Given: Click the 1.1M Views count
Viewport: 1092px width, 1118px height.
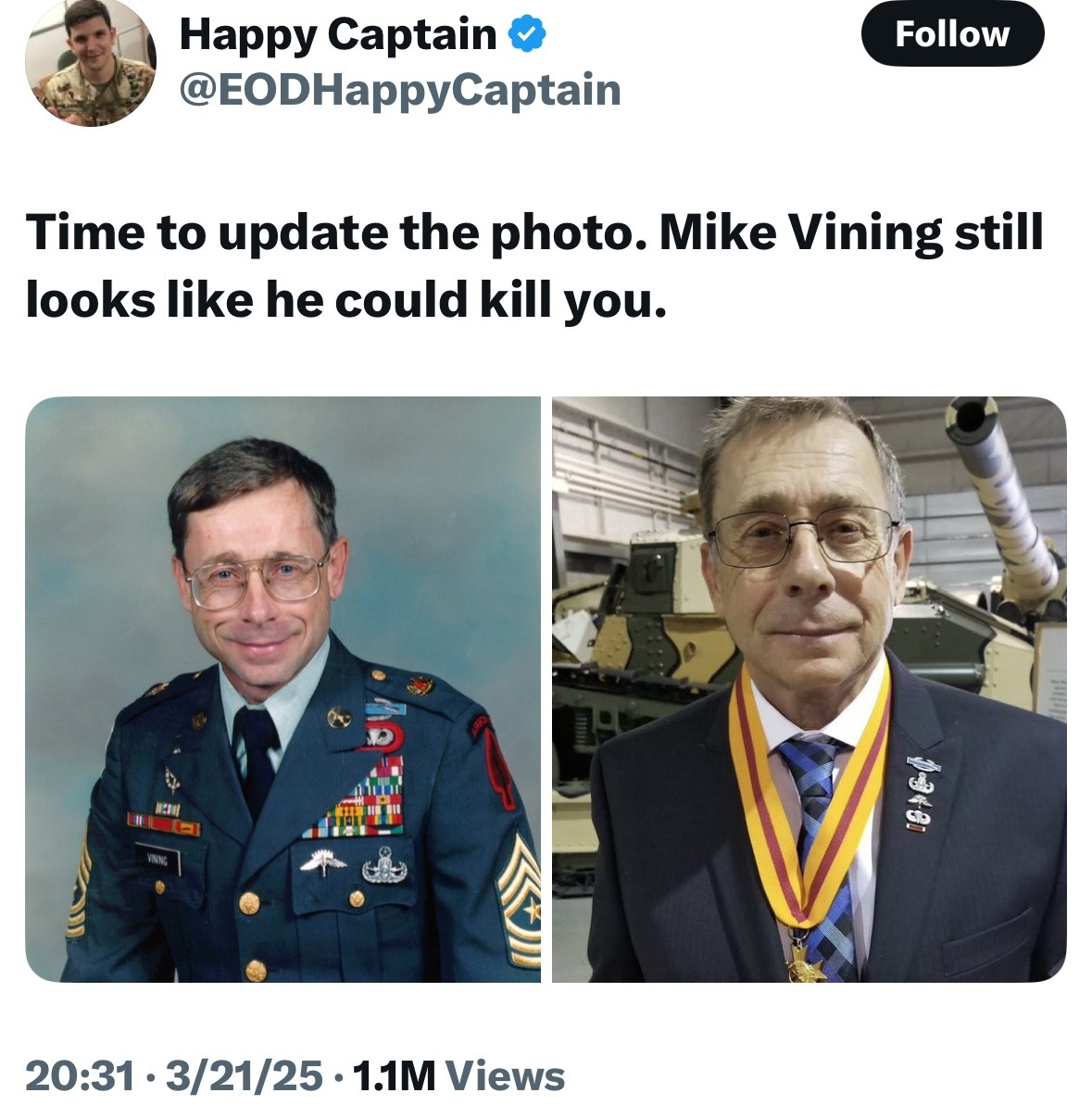Looking at the screenshot, I should tap(458, 1075).
